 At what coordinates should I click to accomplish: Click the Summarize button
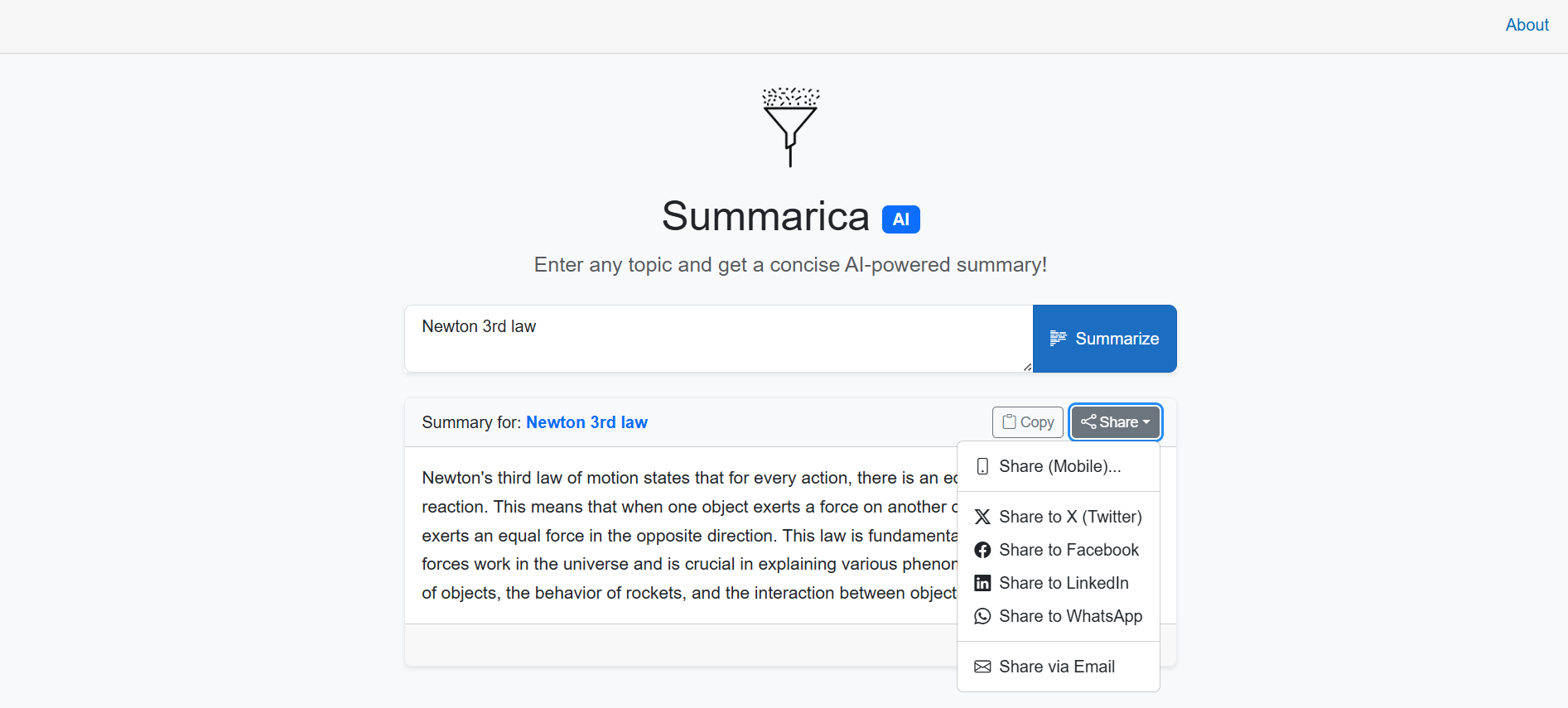coord(1104,339)
